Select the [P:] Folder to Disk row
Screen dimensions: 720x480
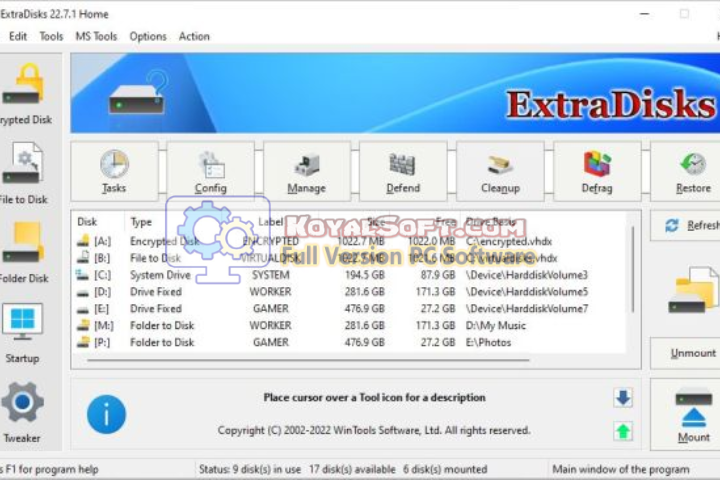point(349,343)
